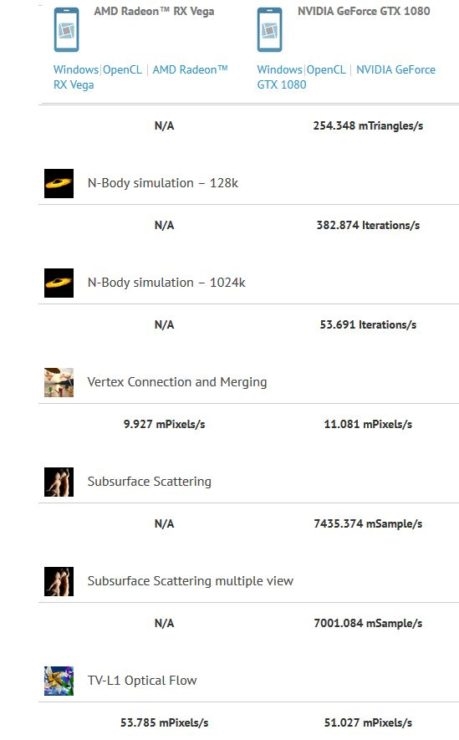Click the 7435.374 mSample/s GTX 1080 result

[368, 524]
